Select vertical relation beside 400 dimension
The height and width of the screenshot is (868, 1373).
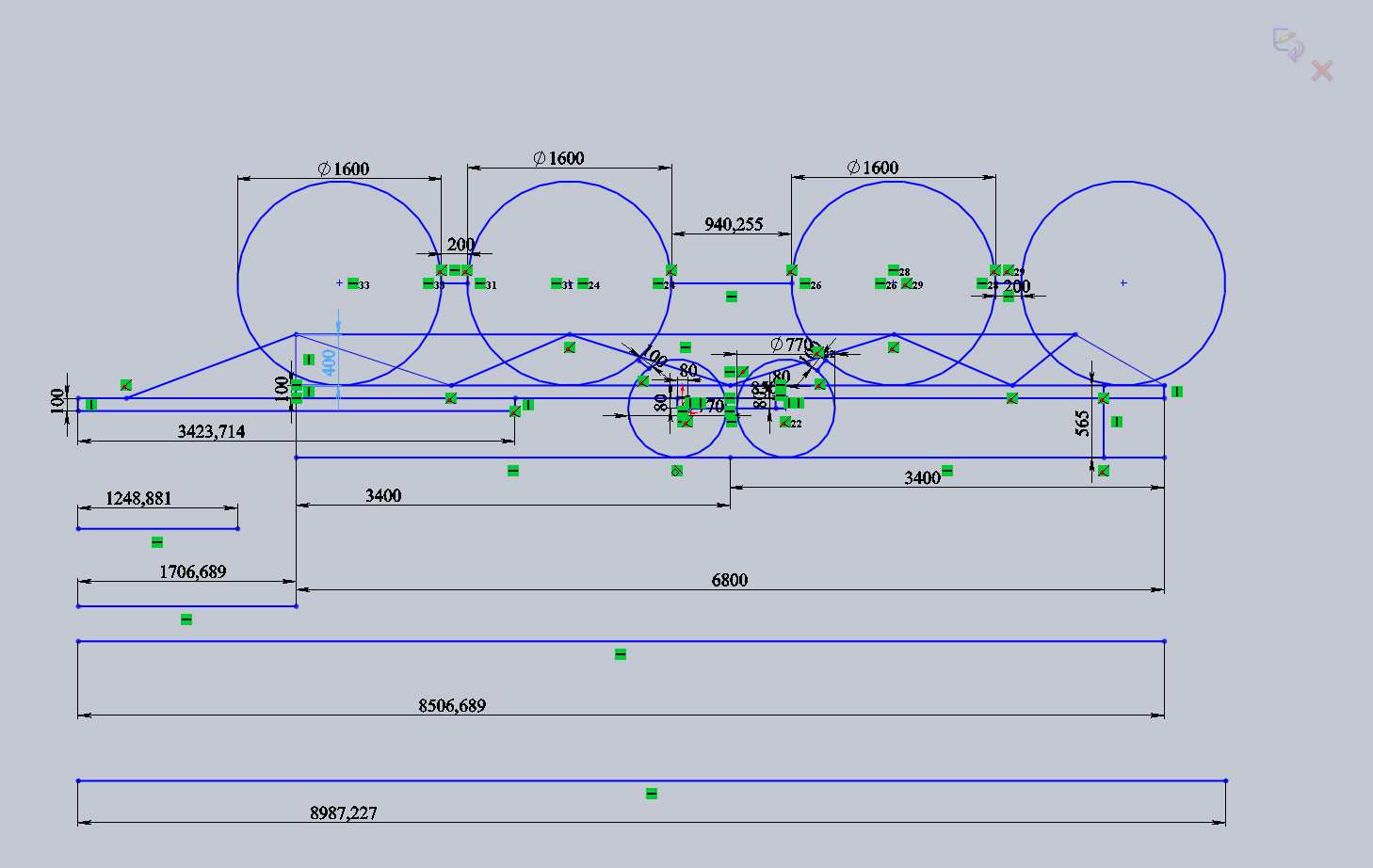pos(308,360)
